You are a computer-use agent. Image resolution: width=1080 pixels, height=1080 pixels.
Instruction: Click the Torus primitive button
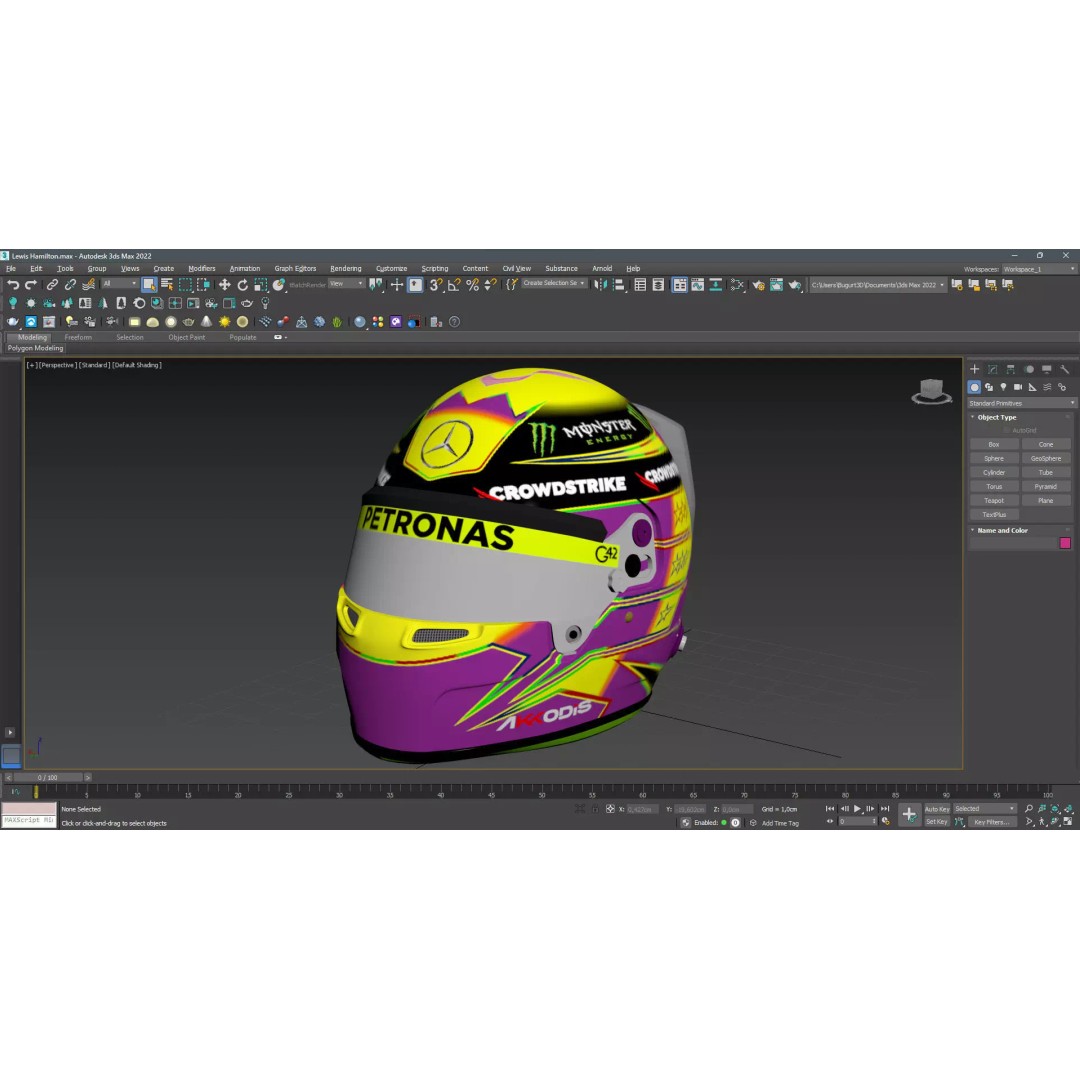[x=994, y=486]
